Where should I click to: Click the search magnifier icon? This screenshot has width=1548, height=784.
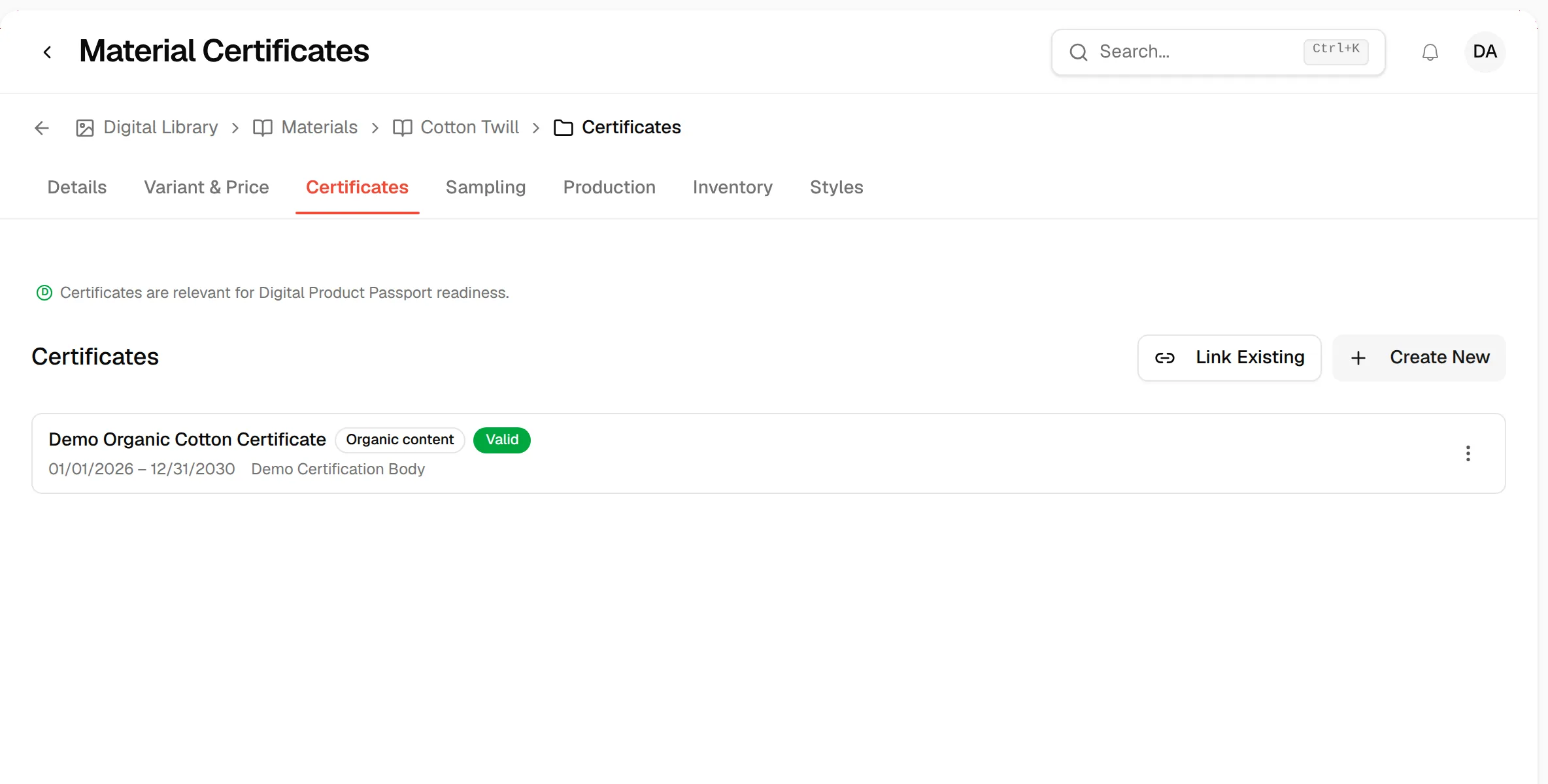1079,52
